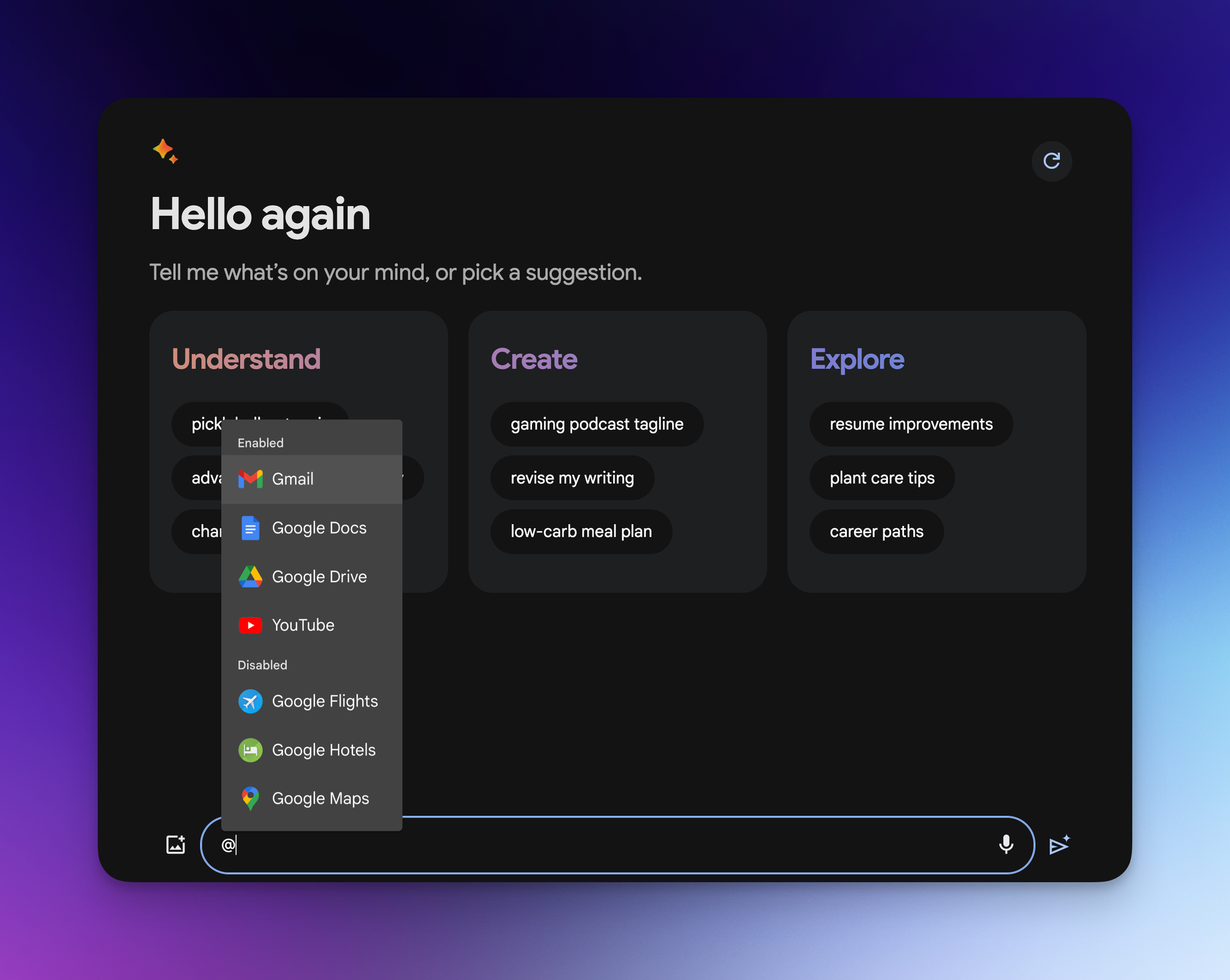The width and height of the screenshot is (1230, 980).
Task: Click the Google Drive triangle icon
Action: pyautogui.click(x=250, y=577)
